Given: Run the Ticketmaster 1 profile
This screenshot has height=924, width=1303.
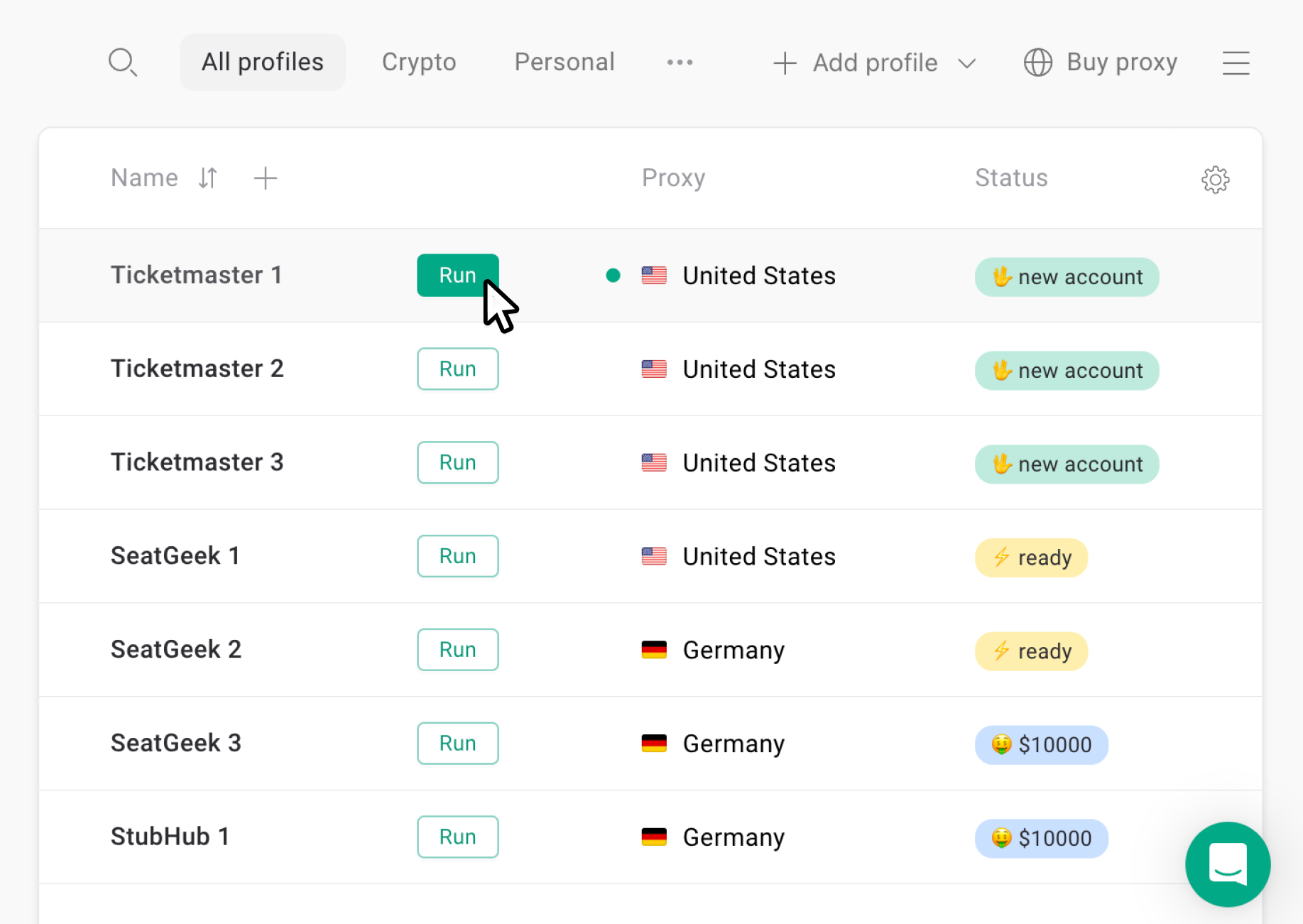Looking at the screenshot, I should 458,275.
